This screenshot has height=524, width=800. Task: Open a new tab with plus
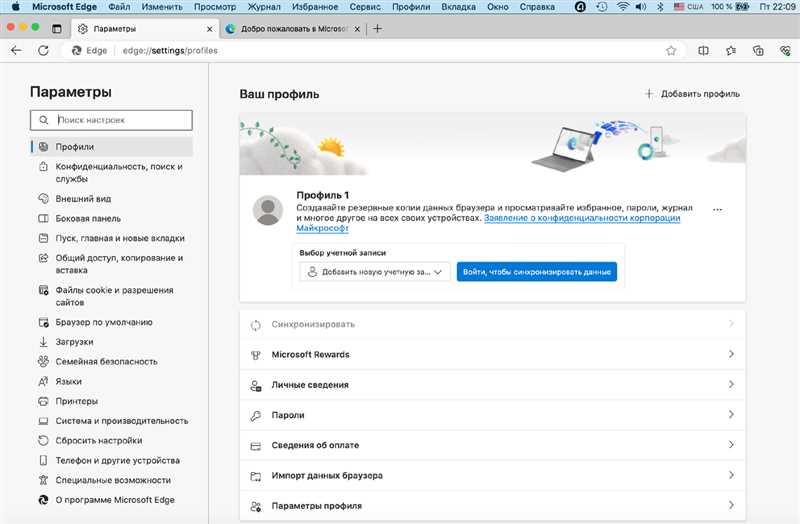[377, 29]
